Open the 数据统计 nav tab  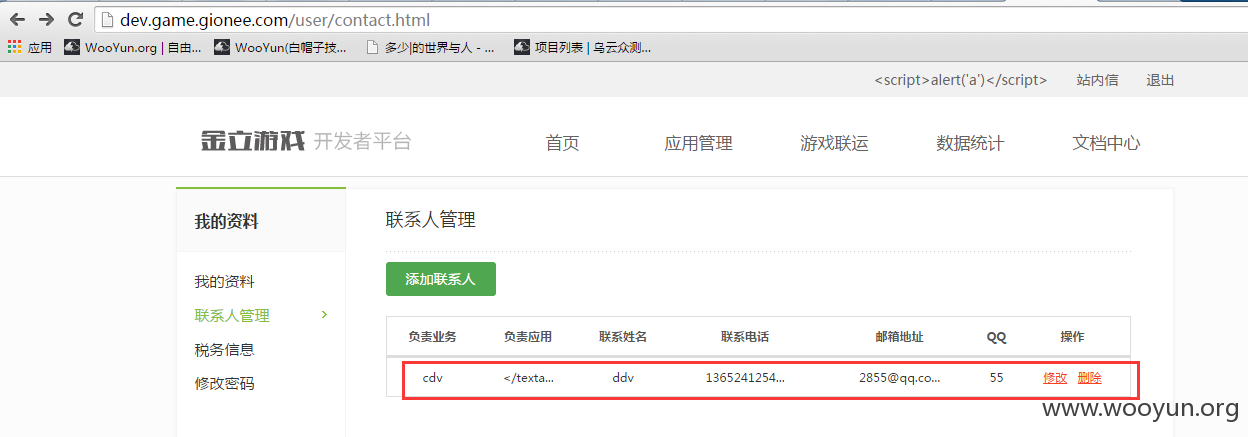point(970,143)
